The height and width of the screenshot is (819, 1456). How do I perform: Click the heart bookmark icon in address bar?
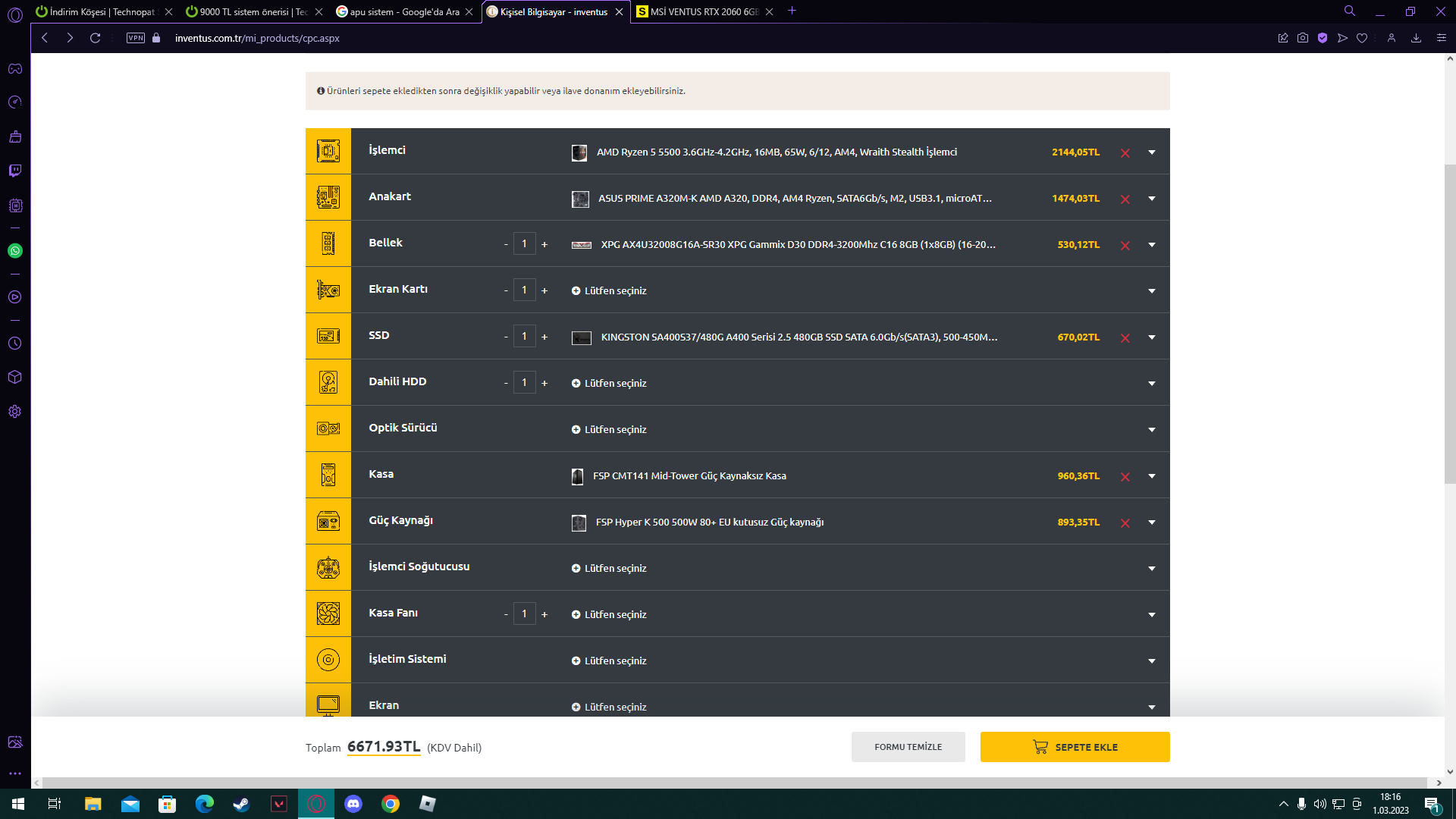pyautogui.click(x=1362, y=38)
